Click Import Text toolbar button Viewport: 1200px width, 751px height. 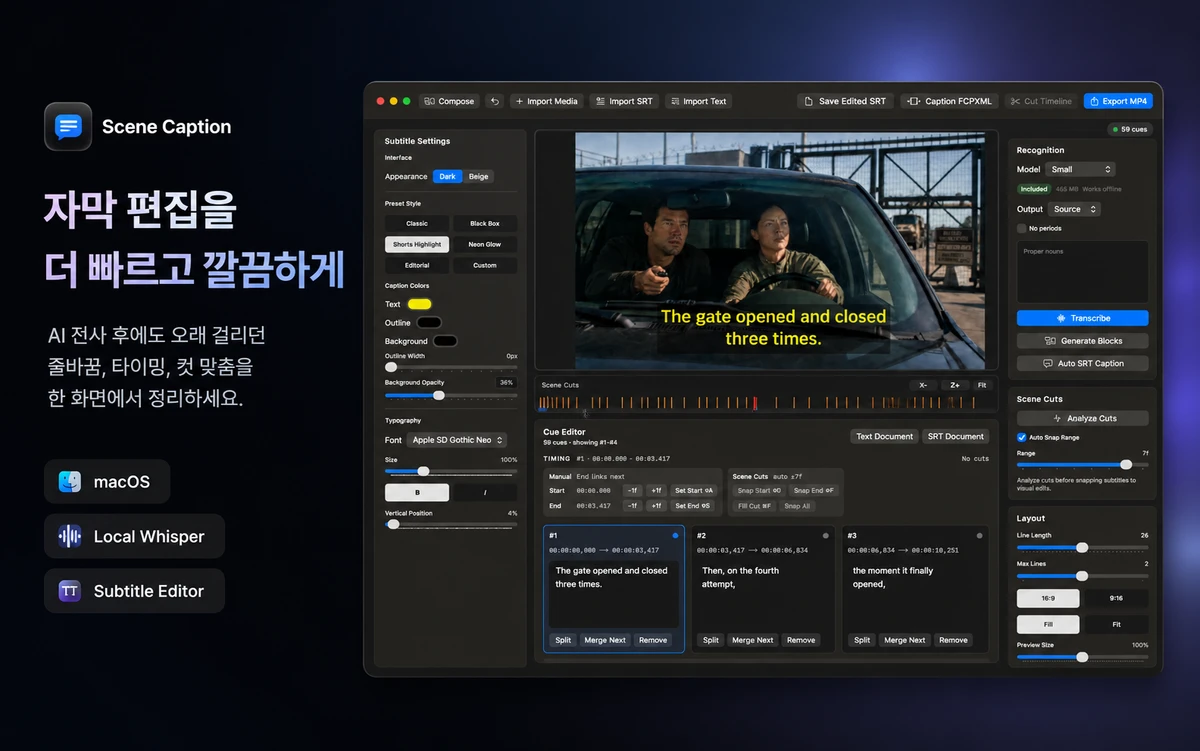(698, 101)
